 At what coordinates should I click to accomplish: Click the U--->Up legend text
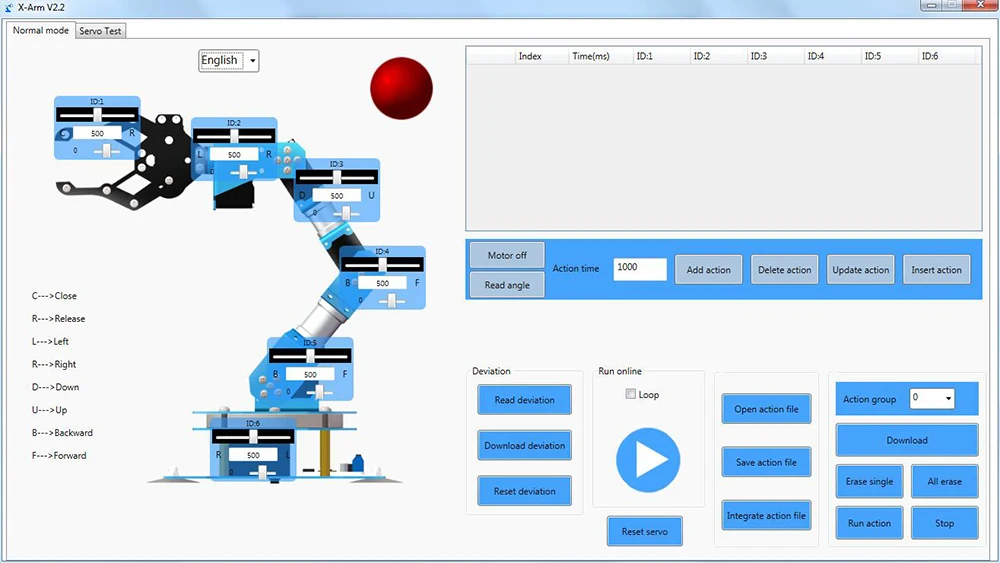tap(49, 410)
